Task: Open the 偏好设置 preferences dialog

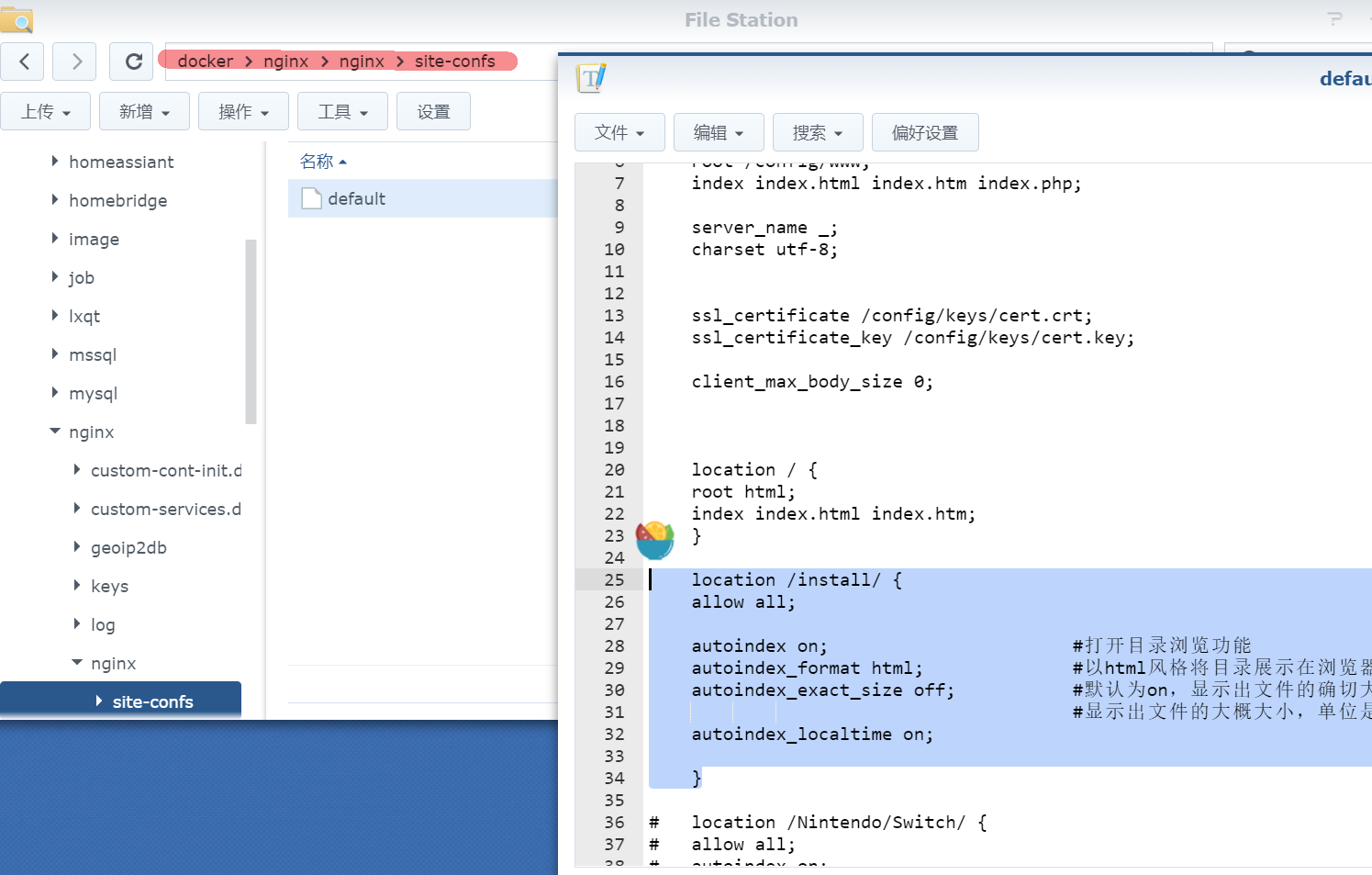Action: pos(925,131)
